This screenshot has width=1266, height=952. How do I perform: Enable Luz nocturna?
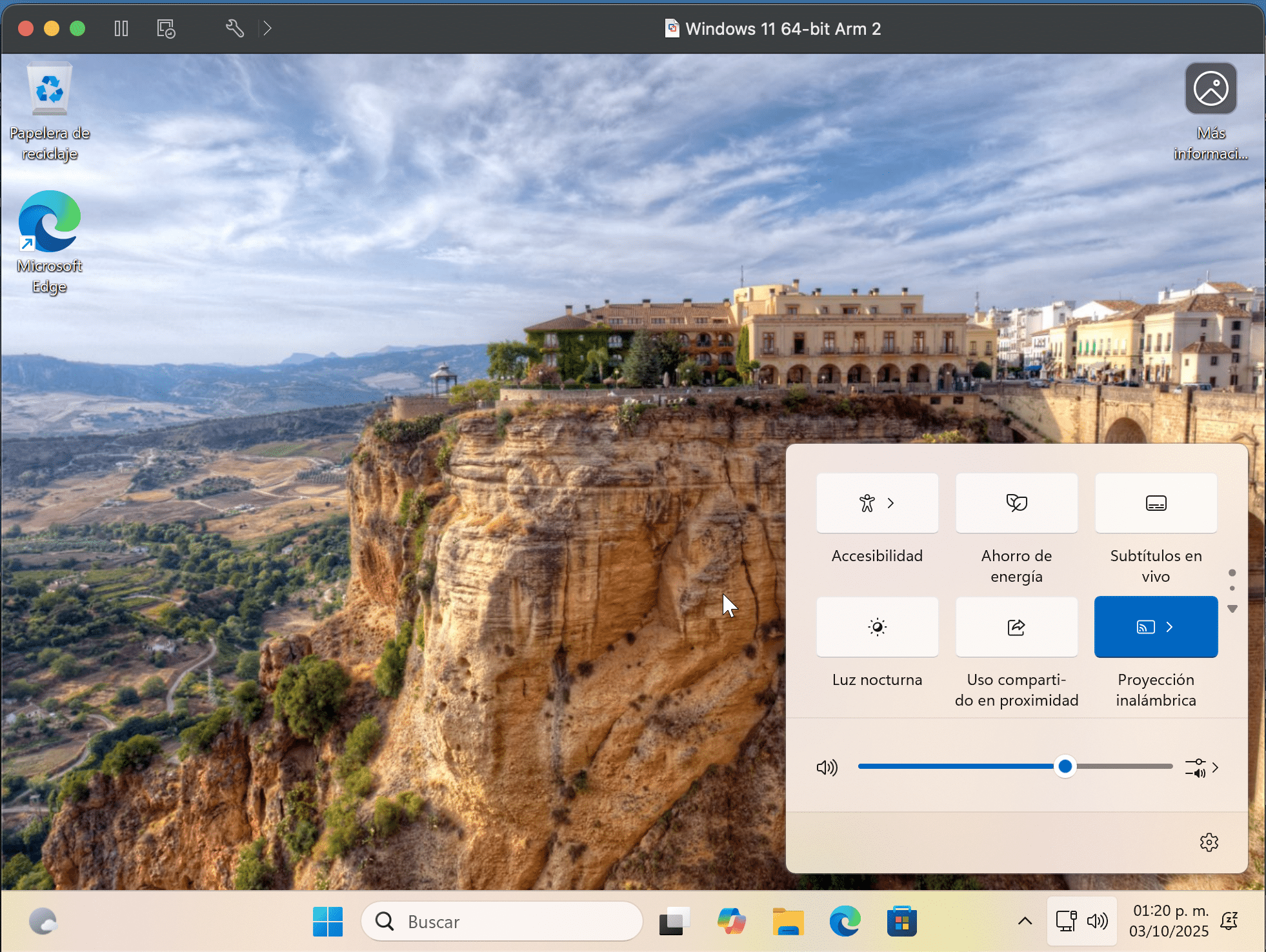point(877,627)
